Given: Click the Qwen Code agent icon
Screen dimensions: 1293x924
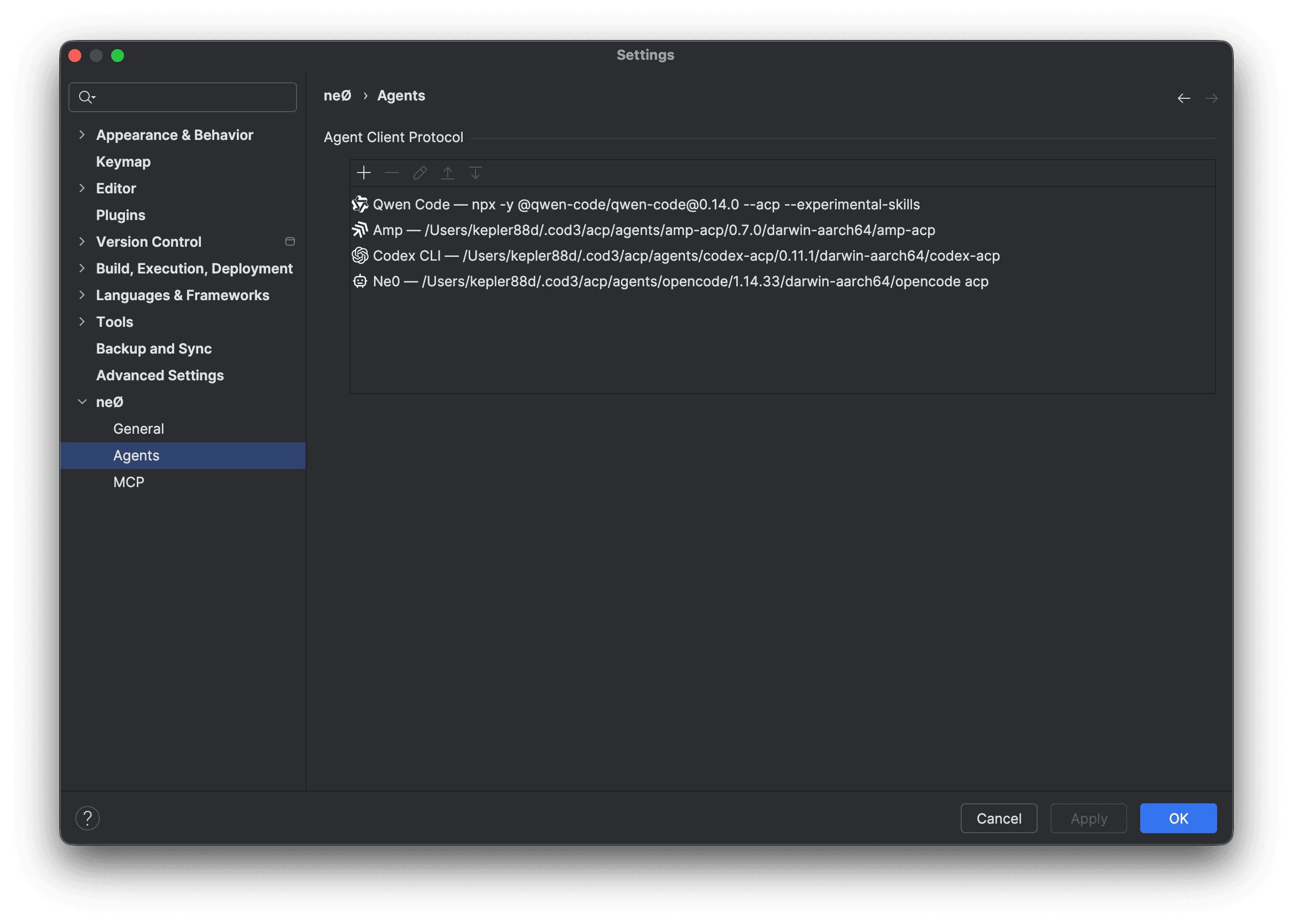Looking at the screenshot, I should [x=360, y=203].
